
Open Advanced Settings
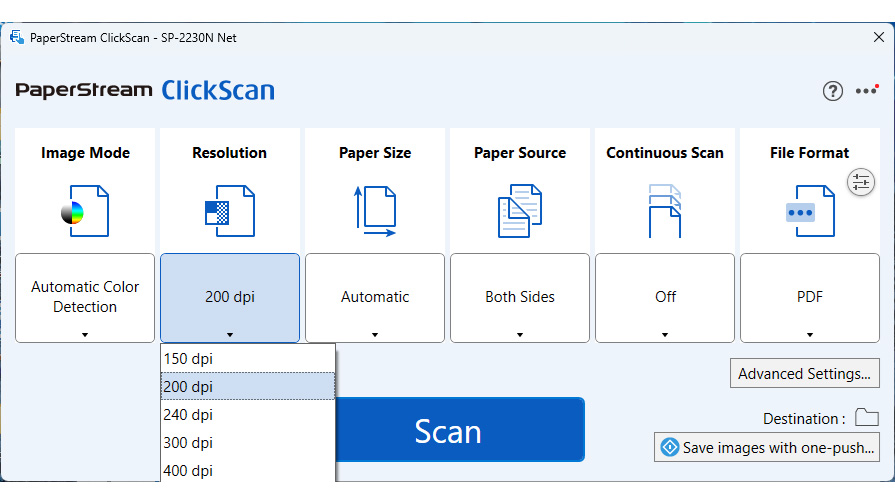[x=805, y=373]
